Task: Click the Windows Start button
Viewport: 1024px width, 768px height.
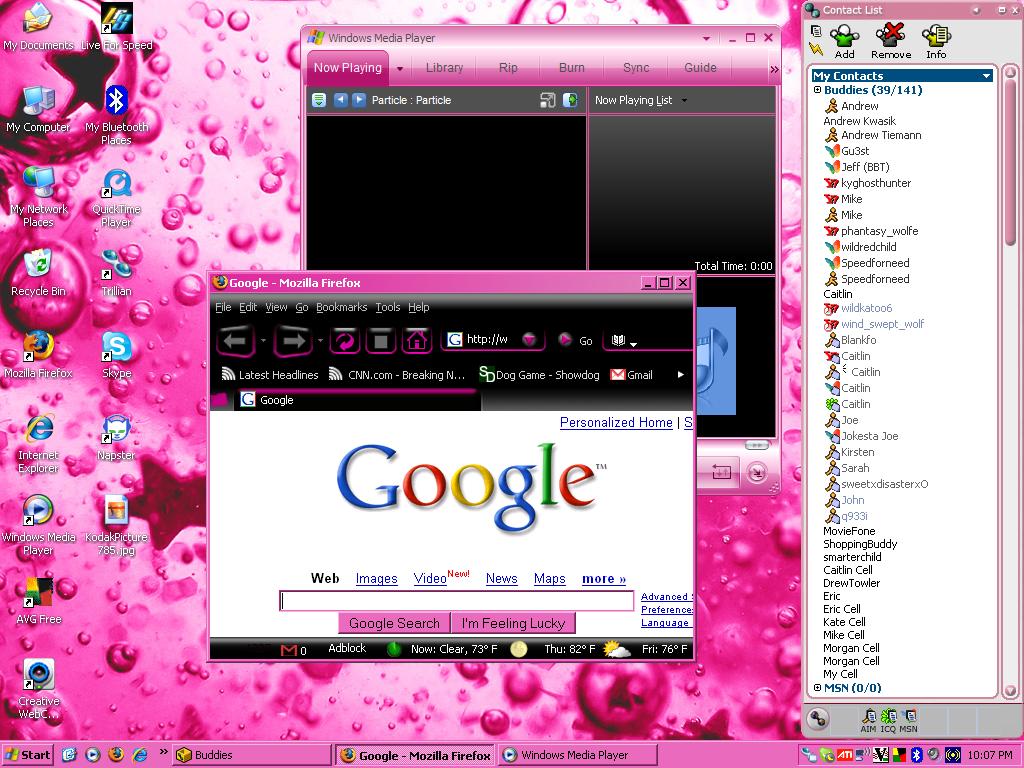Action: (27, 755)
